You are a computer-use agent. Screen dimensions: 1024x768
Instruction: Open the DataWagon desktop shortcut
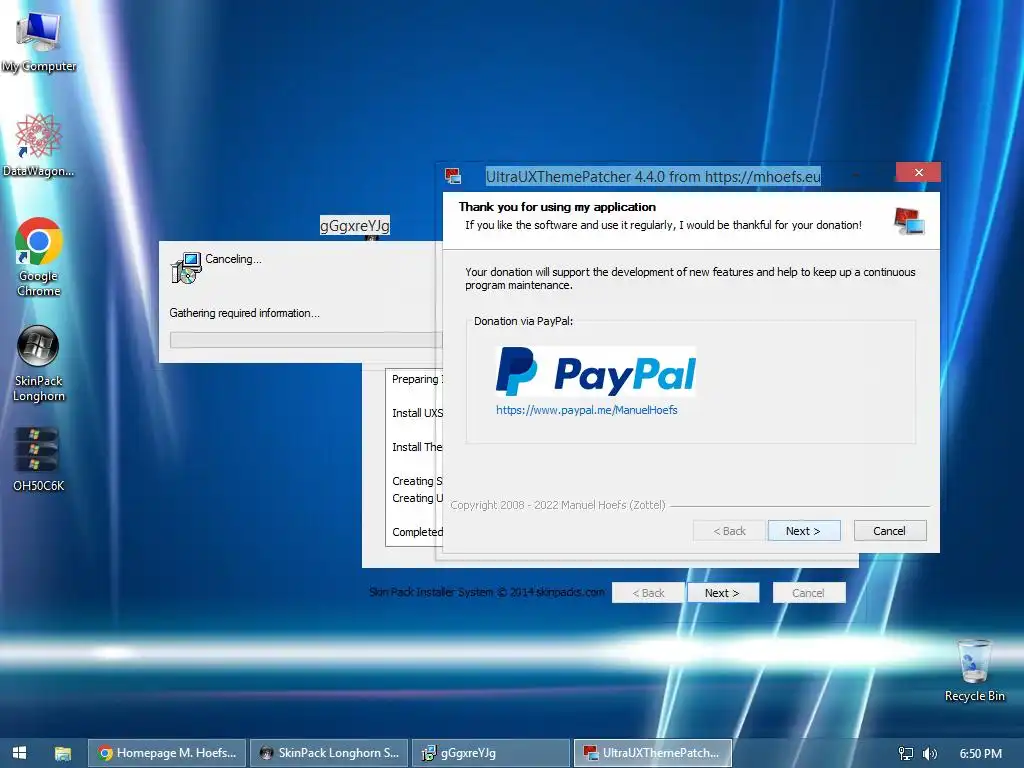(x=38, y=145)
